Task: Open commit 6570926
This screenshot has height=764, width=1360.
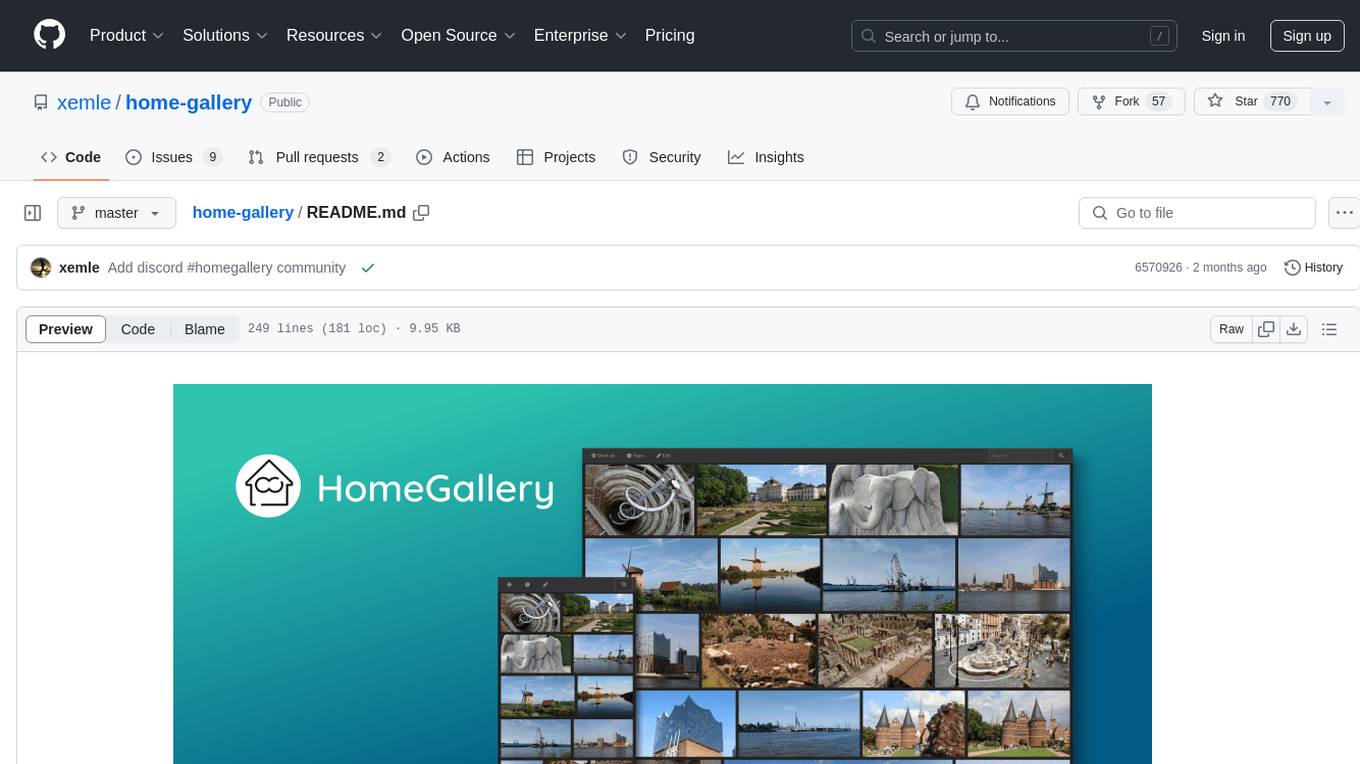Action: 1158,268
